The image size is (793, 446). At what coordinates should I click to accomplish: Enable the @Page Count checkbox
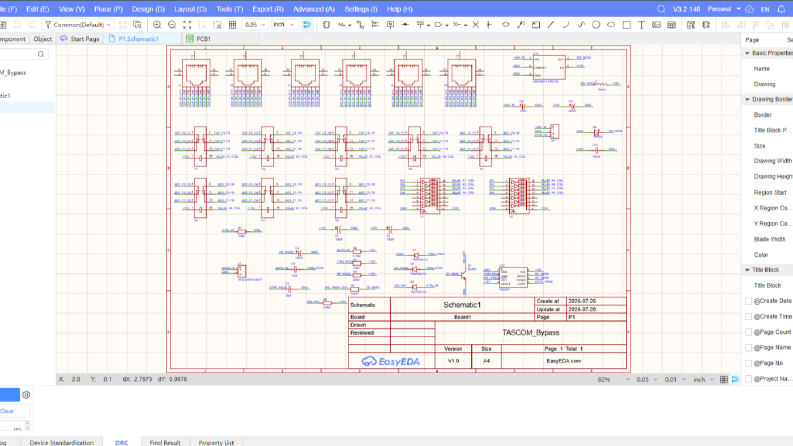coord(748,332)
